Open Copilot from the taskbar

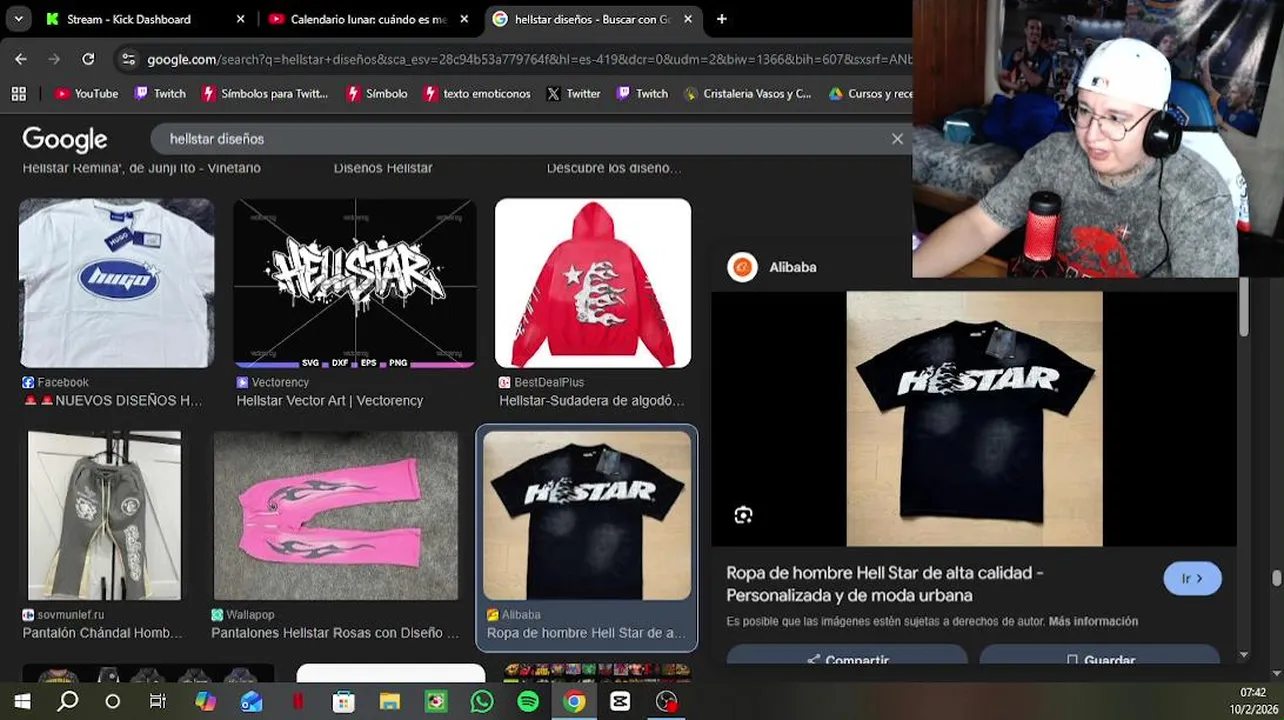pyautogui.click(x=205, y=702)
